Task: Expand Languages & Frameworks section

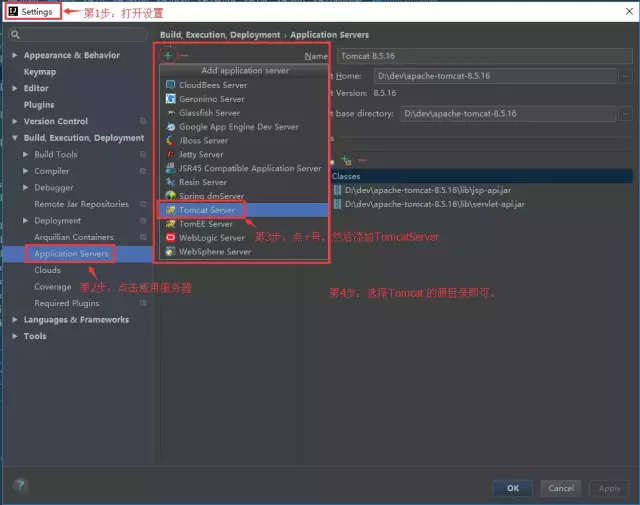Action: [15, 320]
